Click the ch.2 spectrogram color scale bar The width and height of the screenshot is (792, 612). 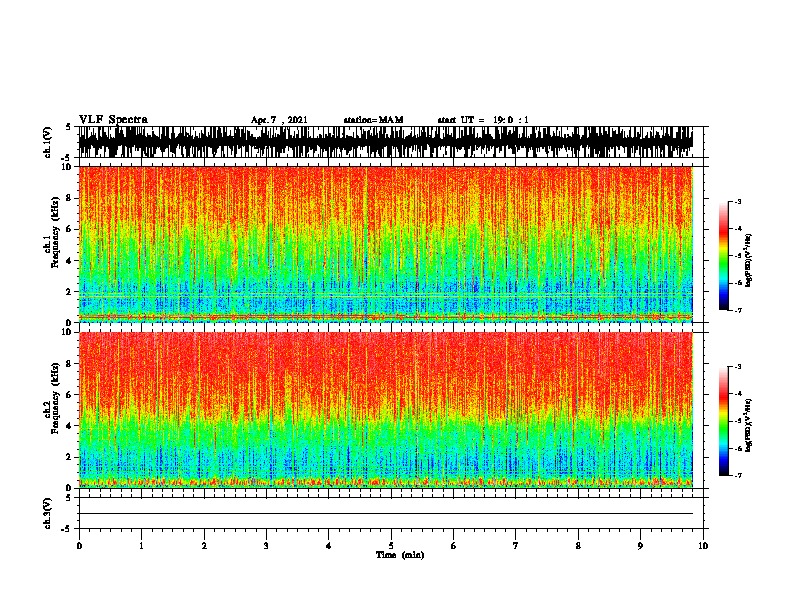(x=723, y=421)
